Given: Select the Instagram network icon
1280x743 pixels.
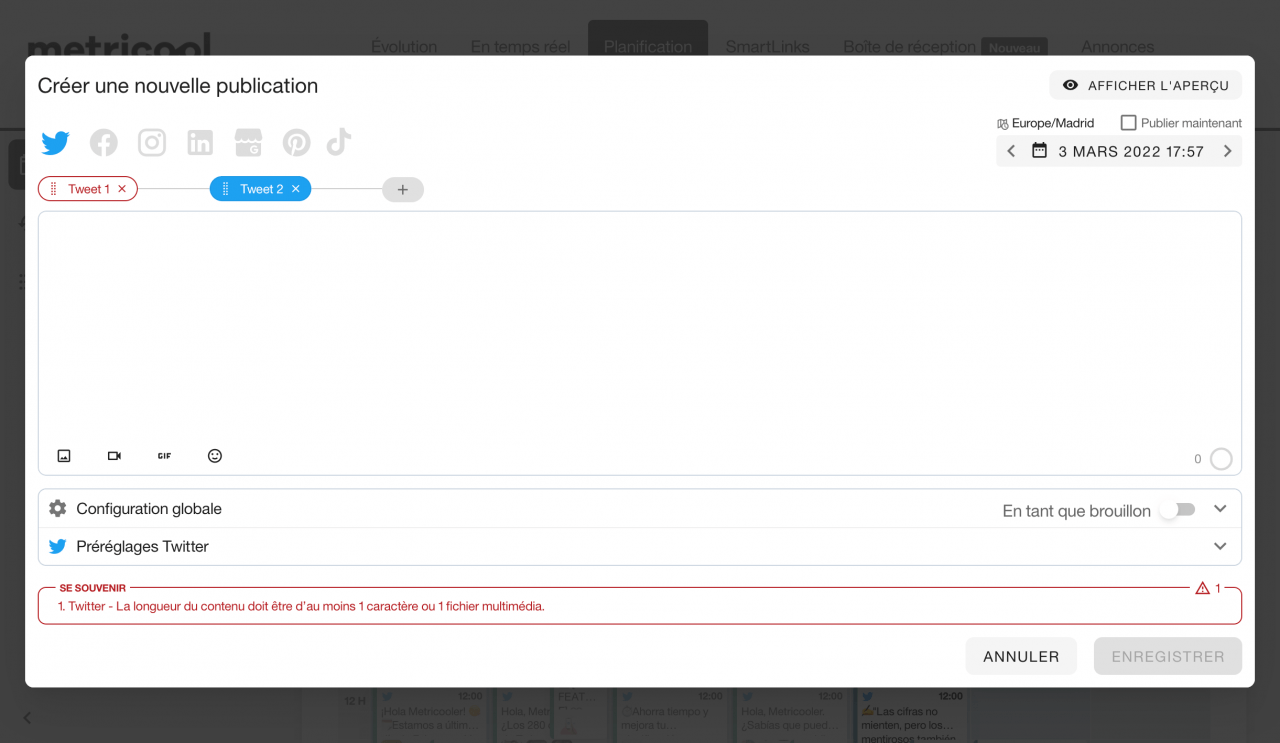Looking at the screenshot, I should click(x=151, y=142).
